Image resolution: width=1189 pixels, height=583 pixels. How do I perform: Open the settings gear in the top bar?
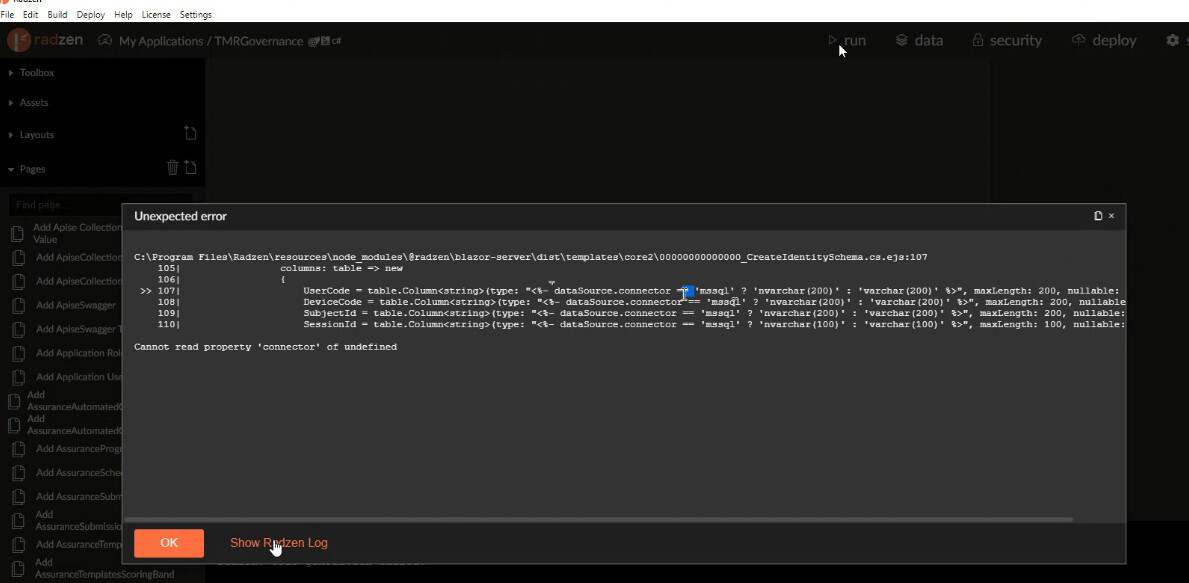(x=1172, y=40)
